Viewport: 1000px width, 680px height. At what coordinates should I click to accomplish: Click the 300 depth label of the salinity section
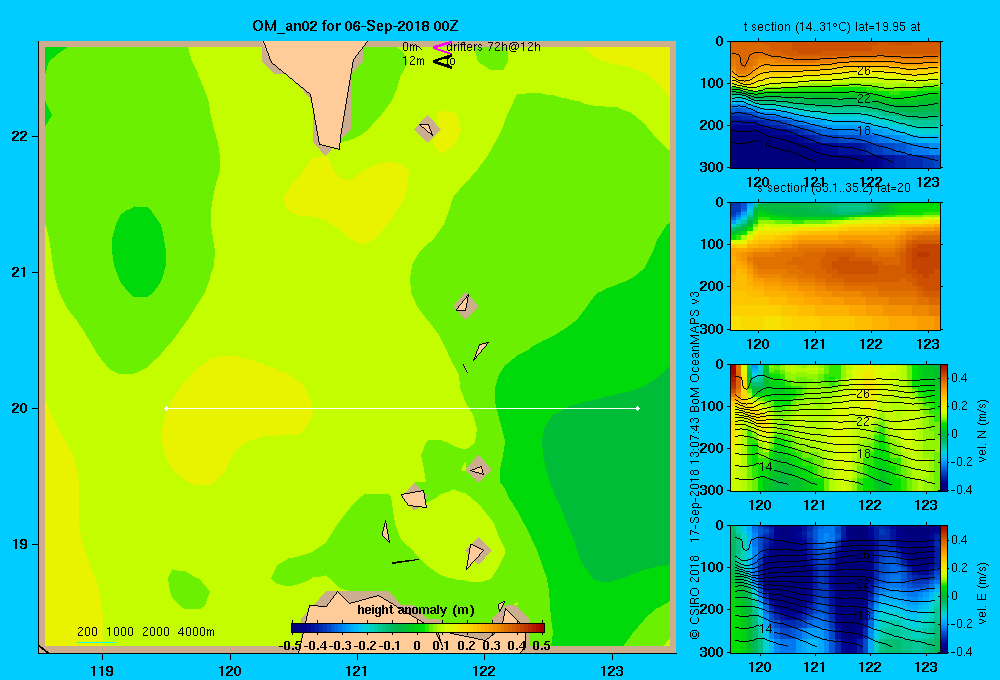(711, 329)
